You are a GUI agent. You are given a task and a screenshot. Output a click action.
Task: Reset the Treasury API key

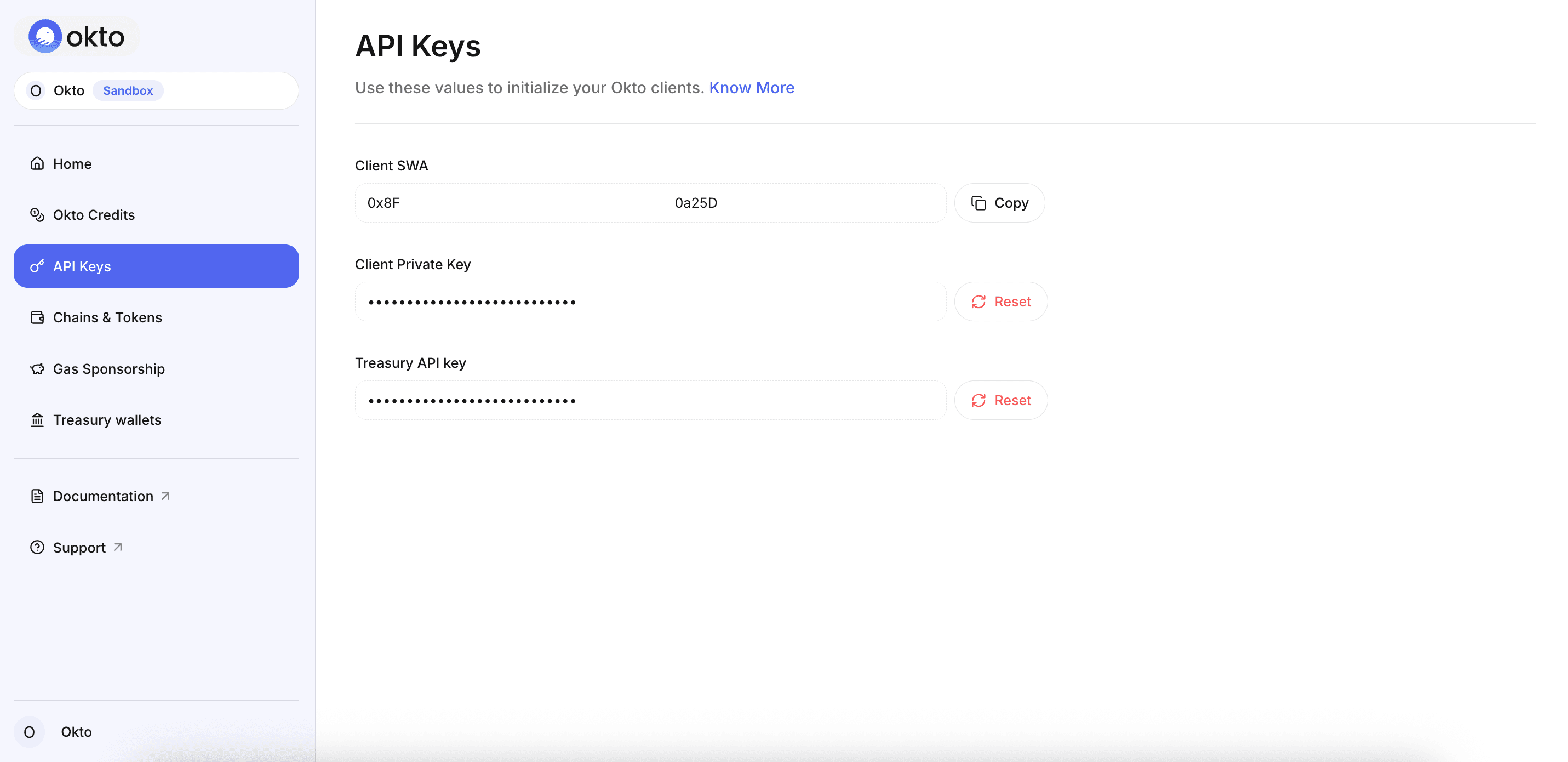(x=1000, y=400)
